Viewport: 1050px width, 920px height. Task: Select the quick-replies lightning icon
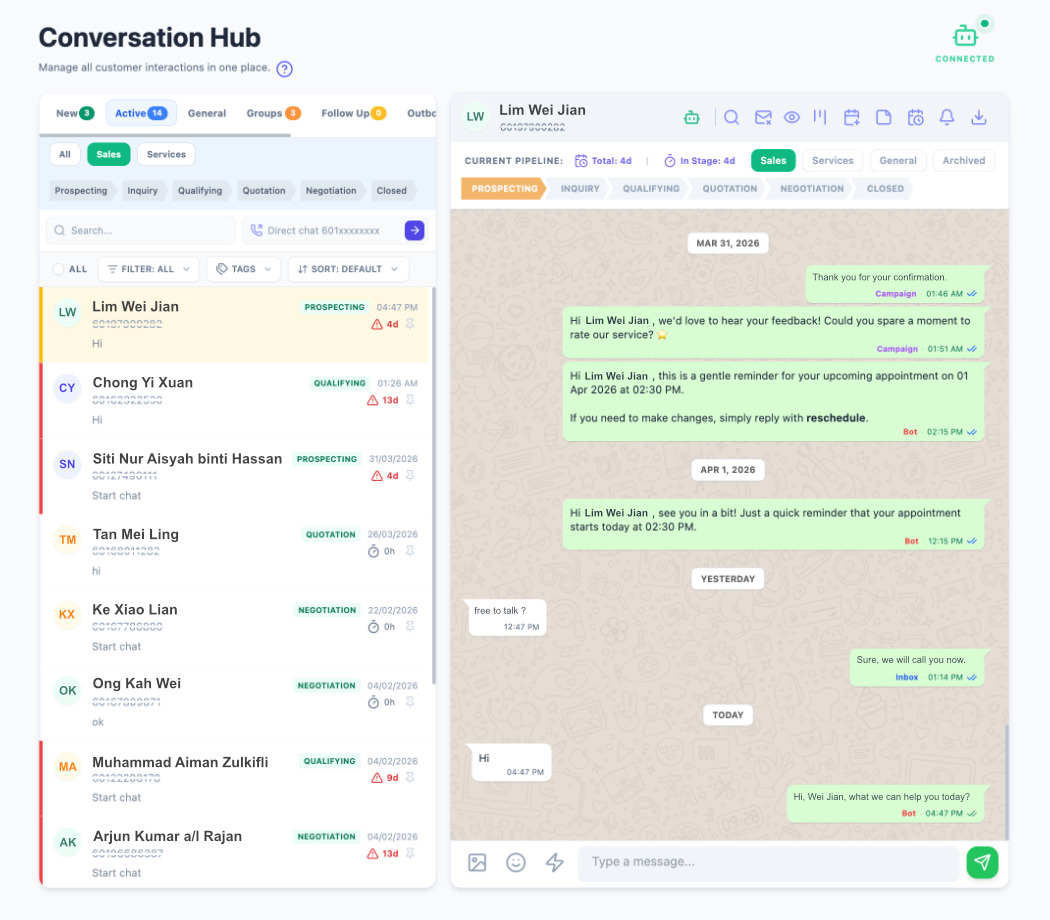click(x=555, y=862)
